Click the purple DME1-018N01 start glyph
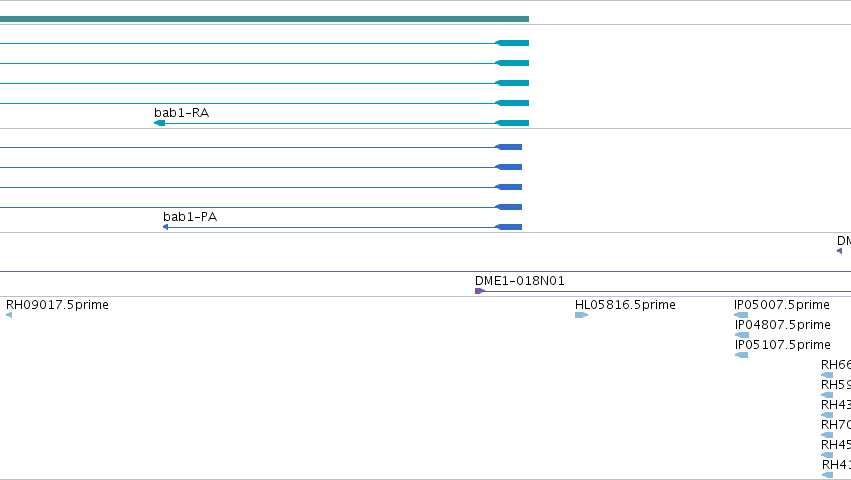Image resolution: width=851 pixels, height=480 pixels. point(480,291)
